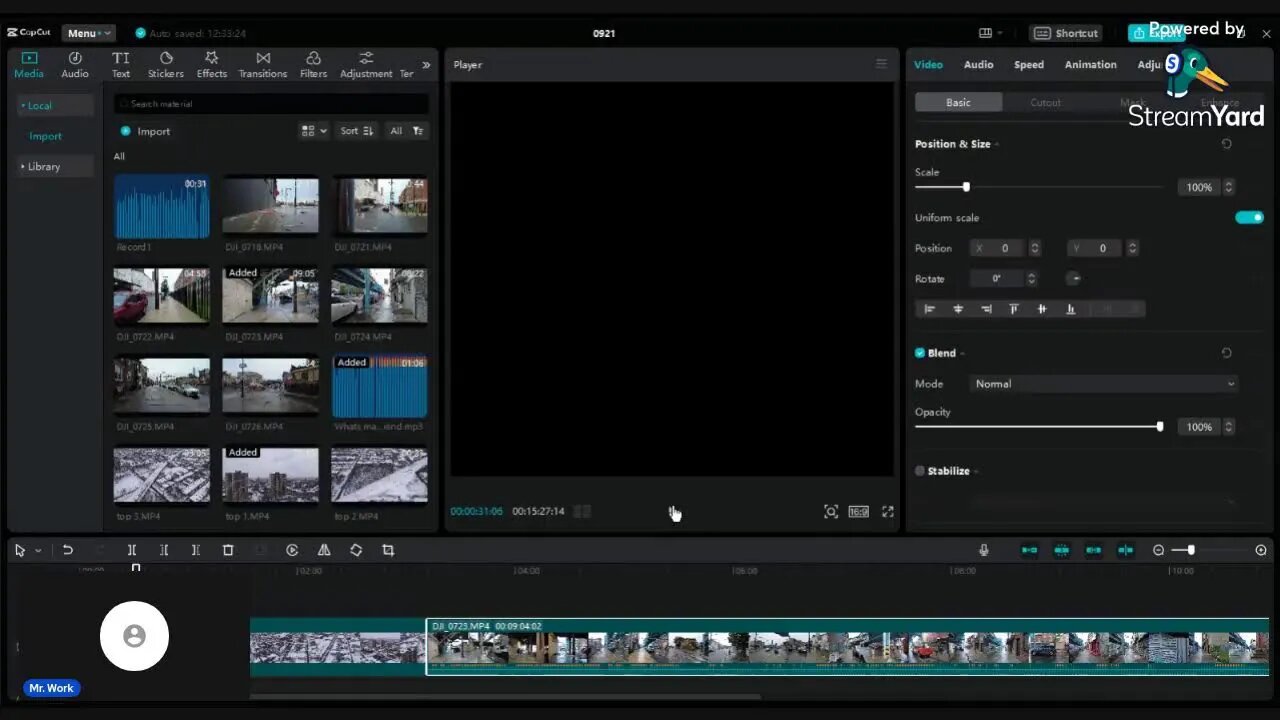The height and width of the screenshot is (720, 1280).
Task: Open the CapCut Menu dropdown
Action: click(x=88, y=33)
